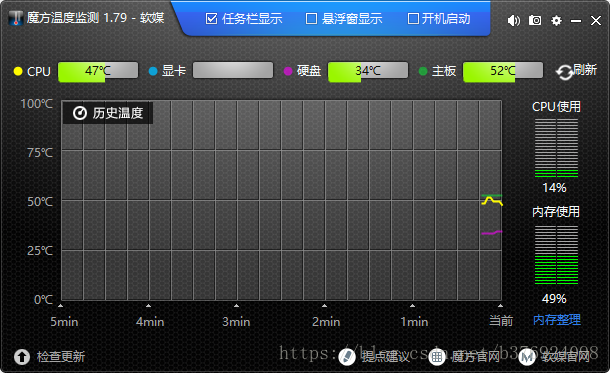Click the 3min timeline marker
This screenshot has height=373, width=610.
coord(236,322)
